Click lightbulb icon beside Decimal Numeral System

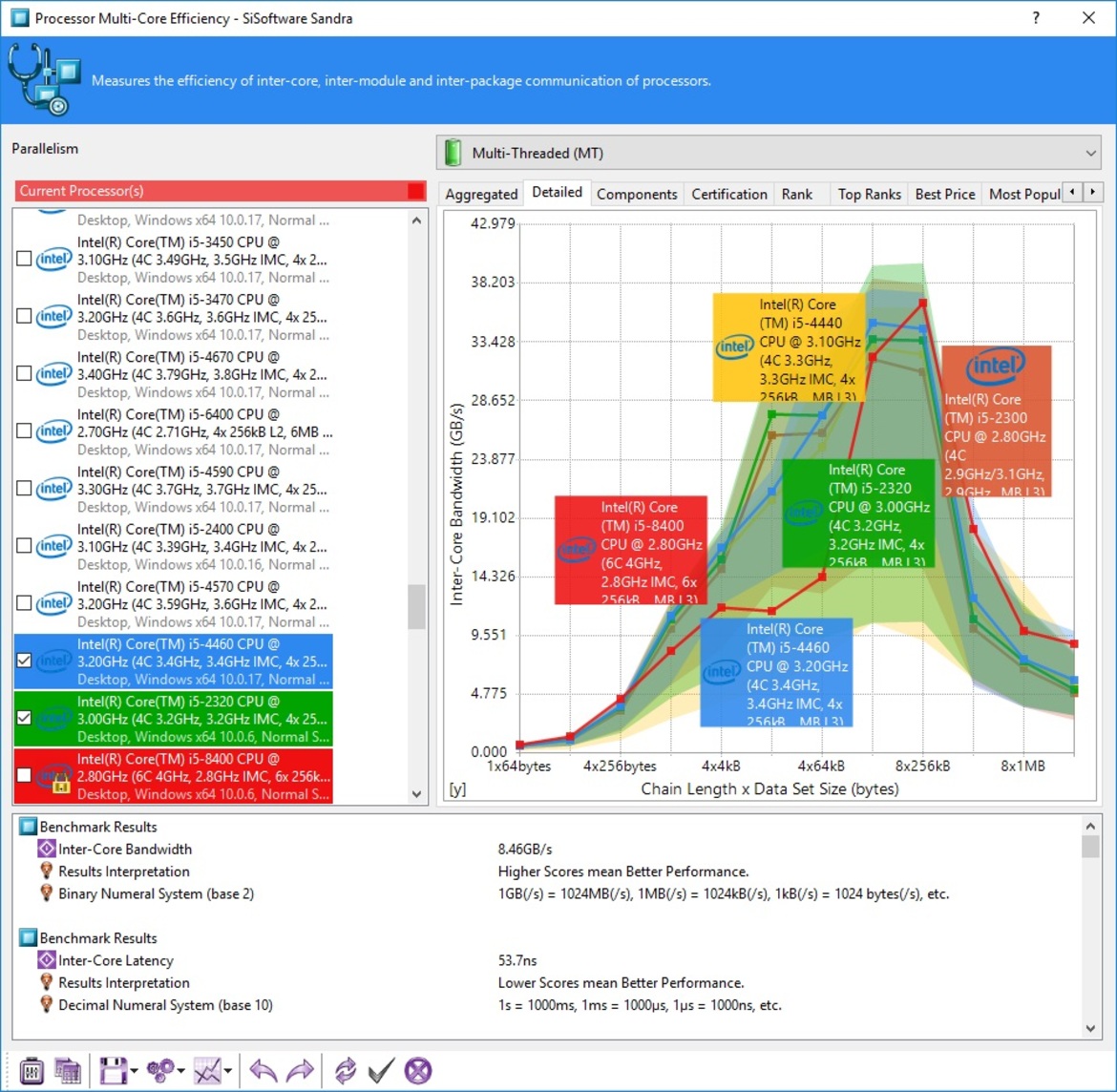pos(47,1004)
